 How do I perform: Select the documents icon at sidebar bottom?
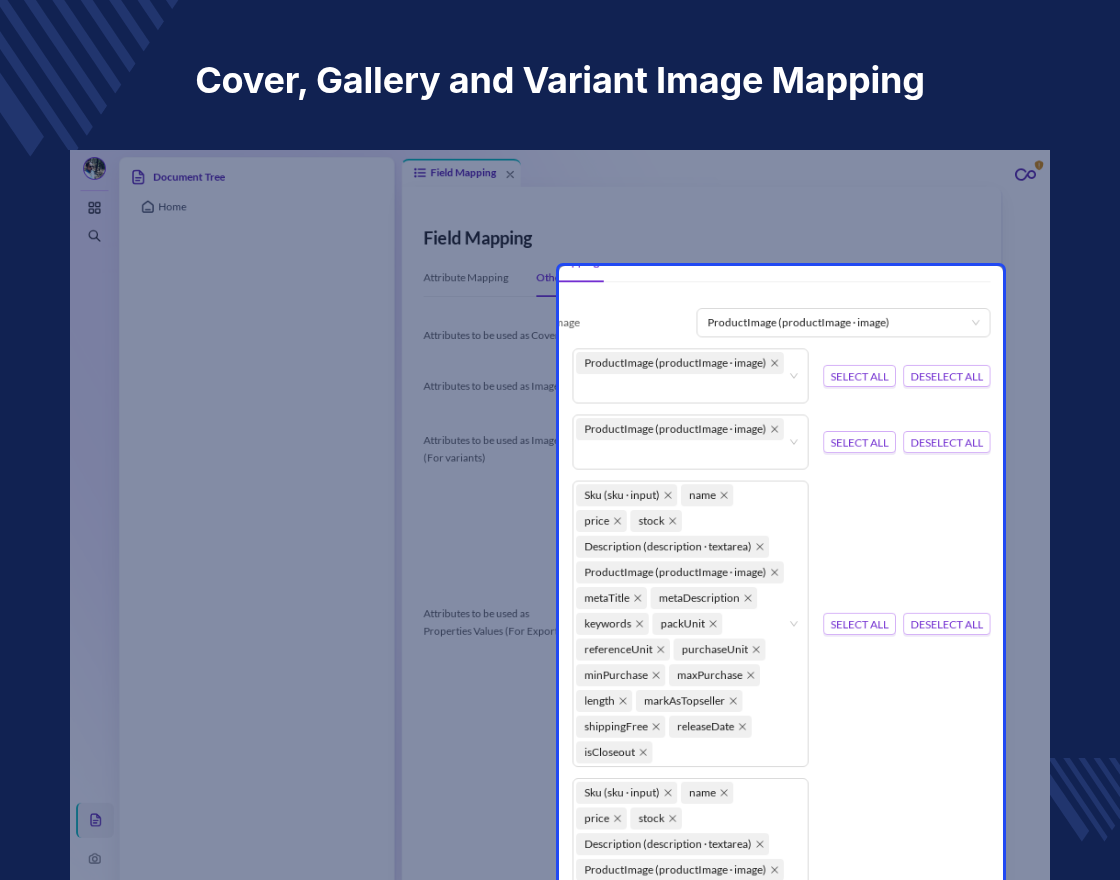(x=96, y=820)
